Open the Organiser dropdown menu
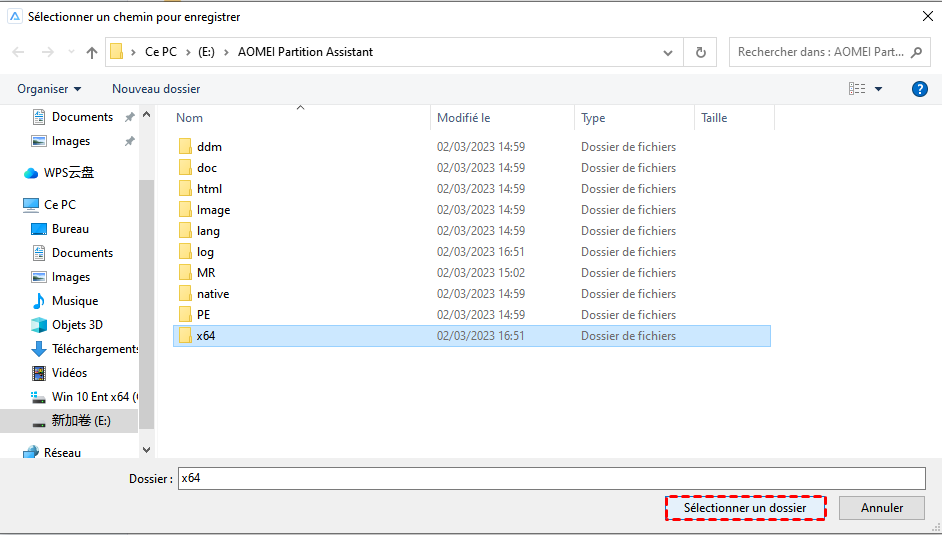 pyautogui.click(x=49, y=89)
